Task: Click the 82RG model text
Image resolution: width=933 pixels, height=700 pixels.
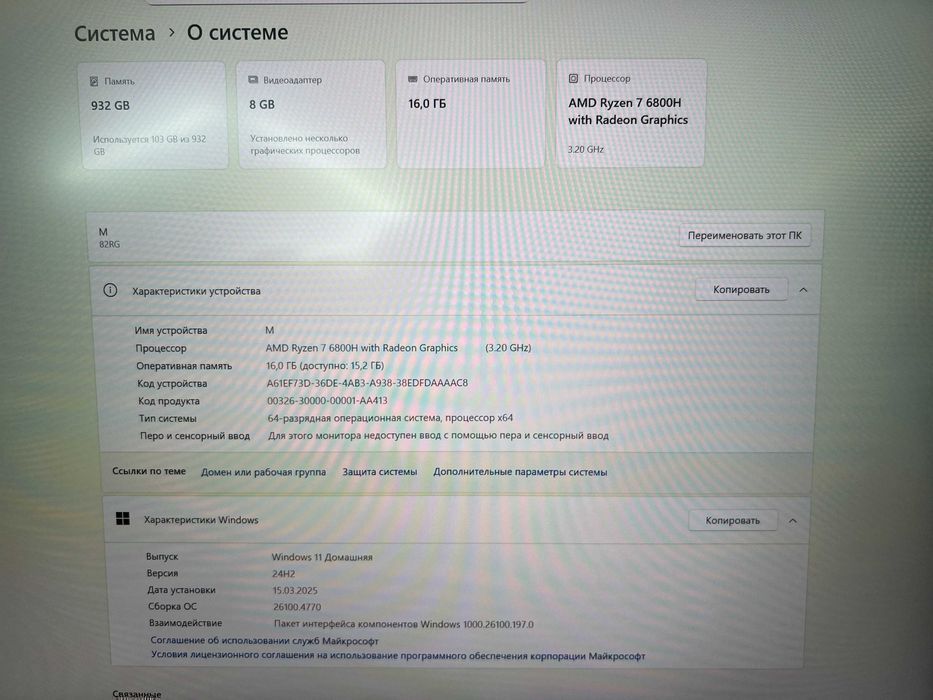Action: pyautogui.click(x=109, y=244)
